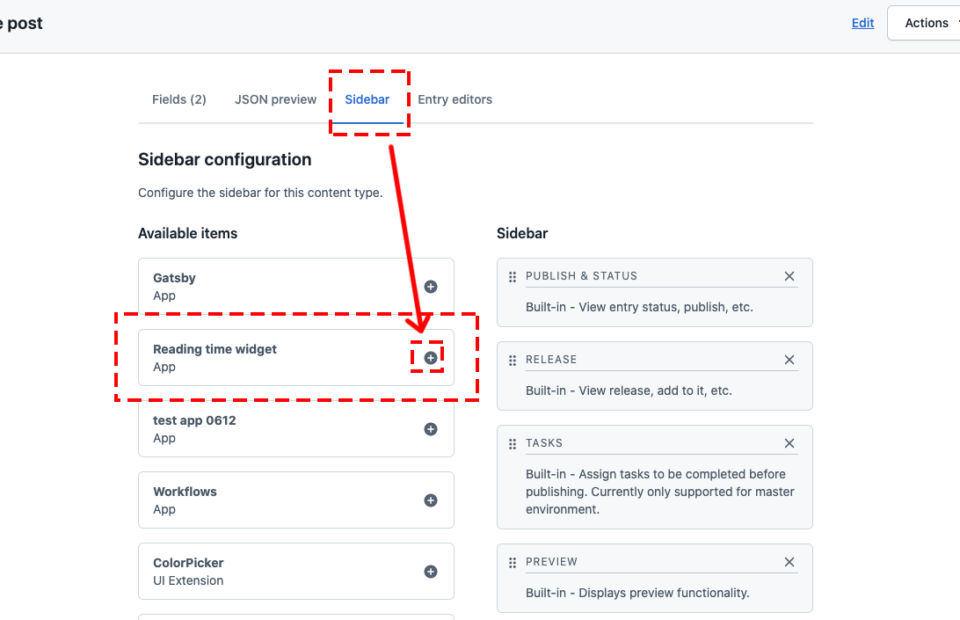This screenshot has width=960, height=620.
Task: Open JSON preview tab
Action: coord(276,99)
